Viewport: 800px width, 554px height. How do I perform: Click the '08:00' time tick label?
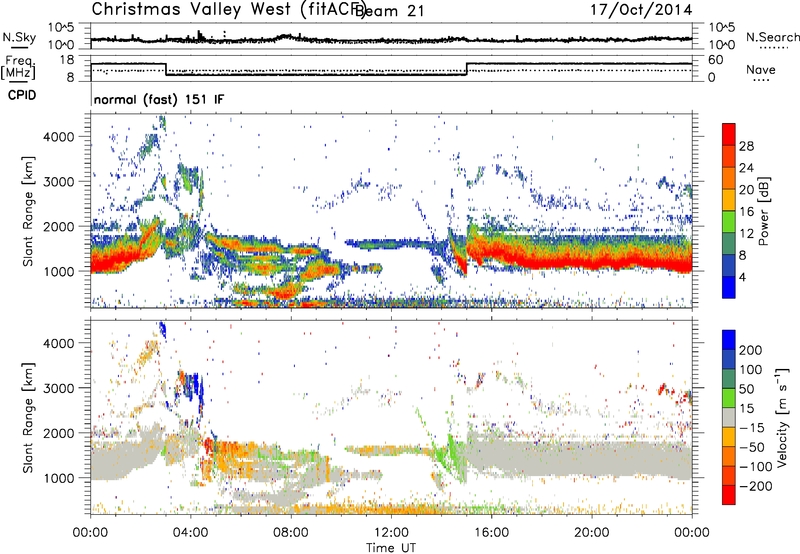pyautogui.click(x=291, y=533)
